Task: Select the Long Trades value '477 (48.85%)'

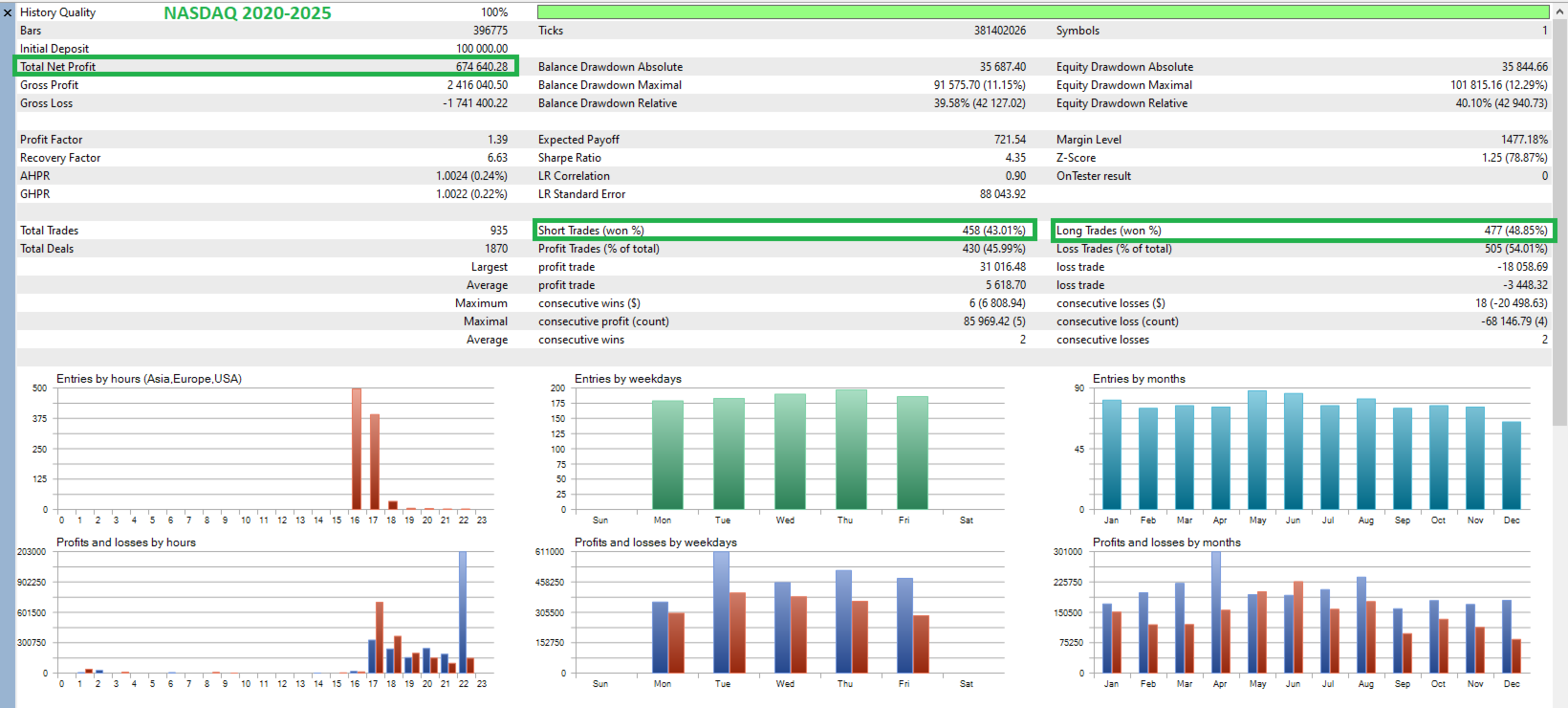Action: [x=1516, y=231]
